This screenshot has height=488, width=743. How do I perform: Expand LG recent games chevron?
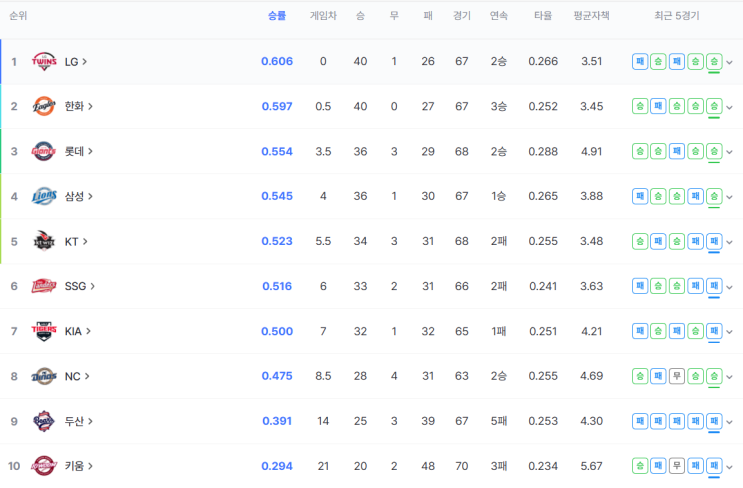[x=730, y=62]
